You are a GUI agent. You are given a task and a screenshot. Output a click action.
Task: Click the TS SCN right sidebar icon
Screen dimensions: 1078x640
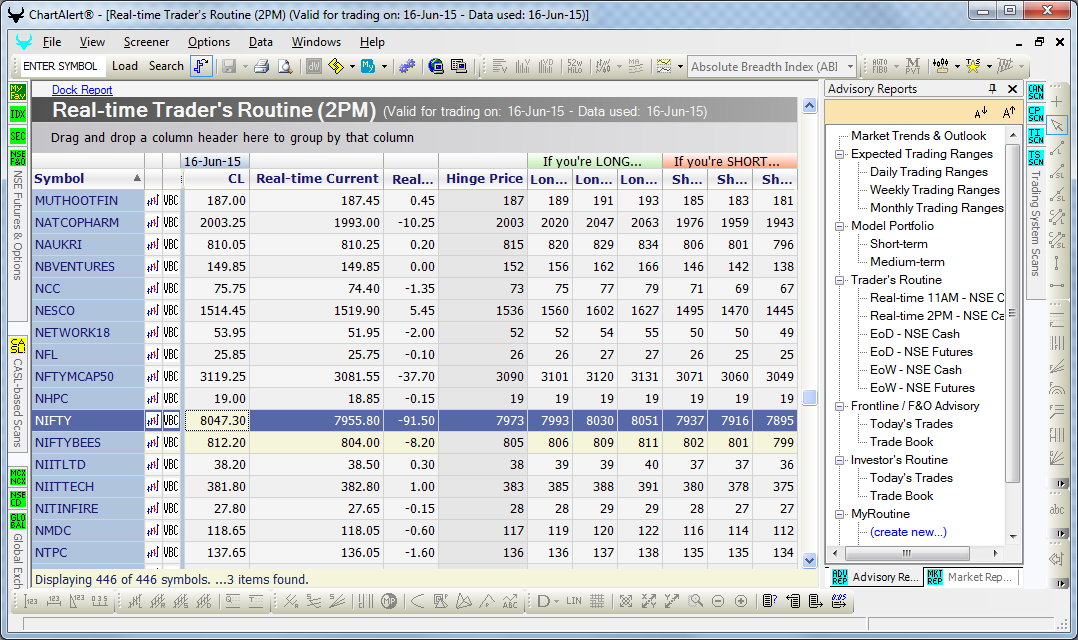pyautogui.click(x=1035, y=158)
